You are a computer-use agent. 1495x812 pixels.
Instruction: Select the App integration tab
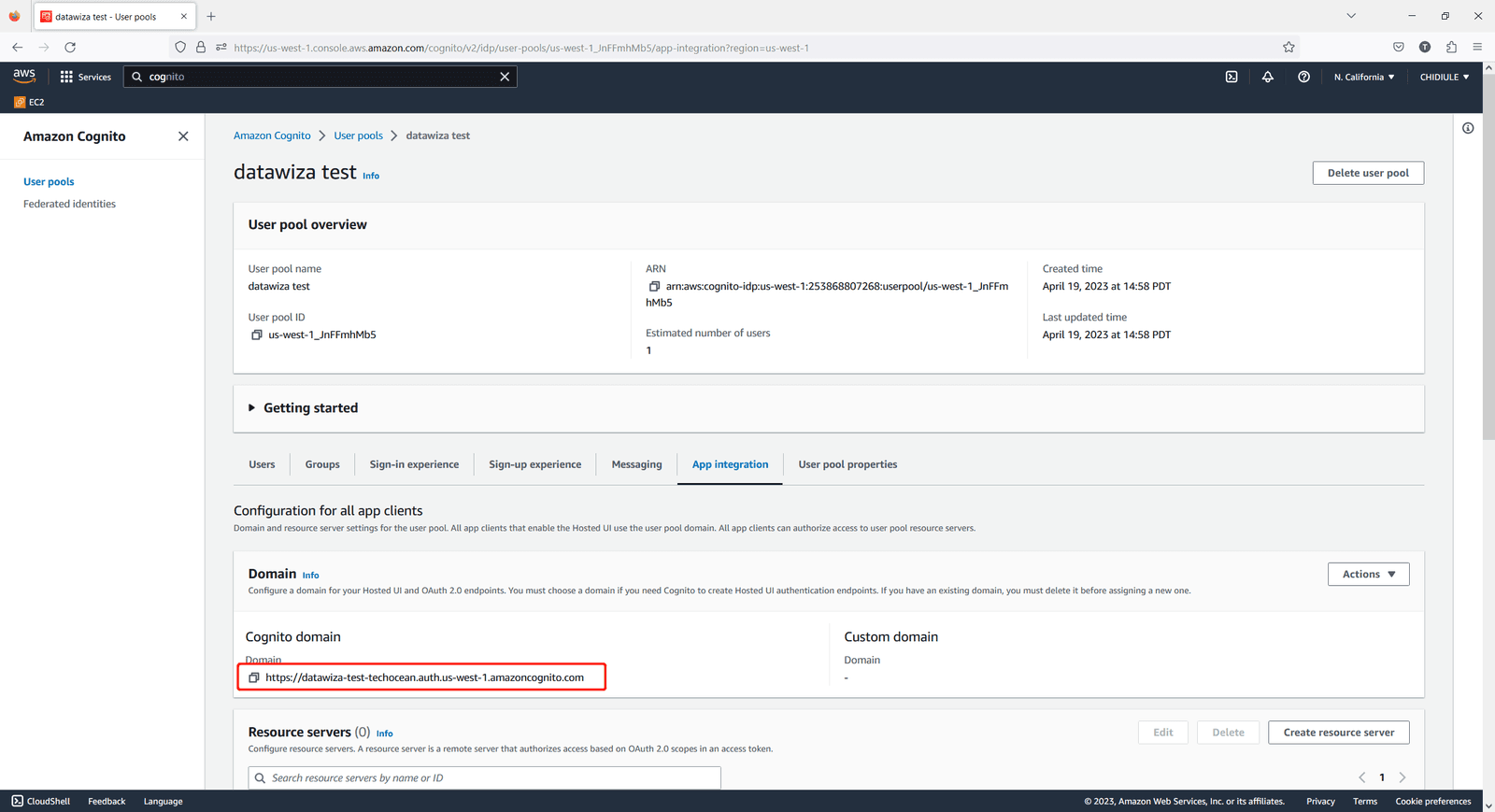click(x=730, y=464)
